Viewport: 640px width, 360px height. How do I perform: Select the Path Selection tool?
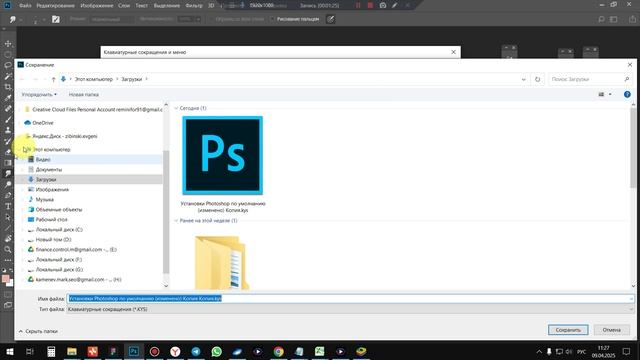[x=8, y=217]
